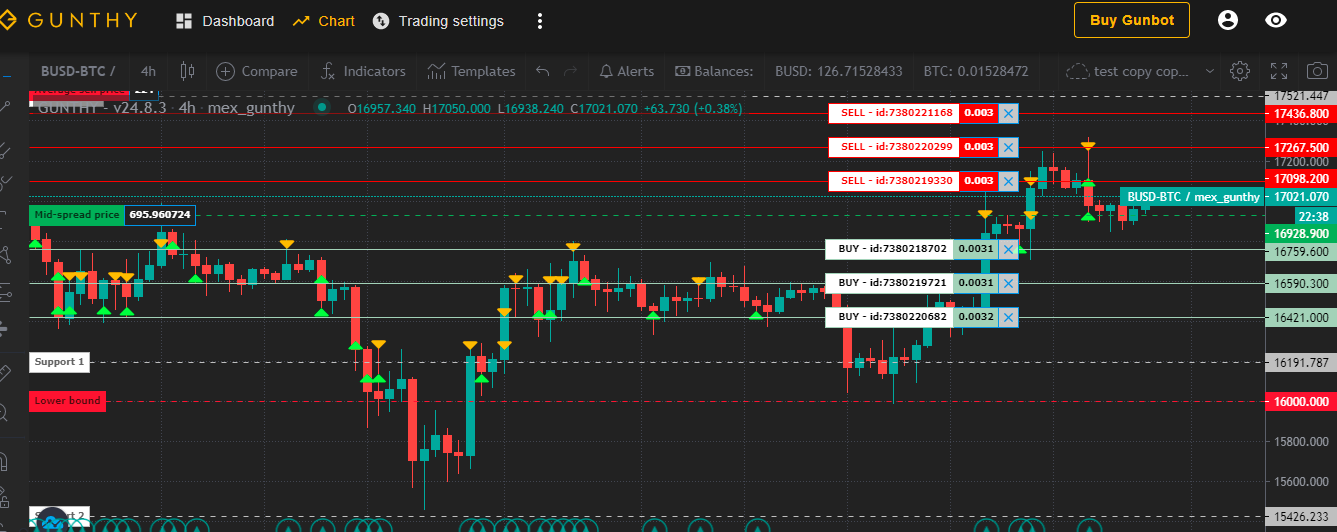Viewport: 1337px width, 532px height.
Task: Cancel BUY order id:7380219721
Action: point(1008,283)
